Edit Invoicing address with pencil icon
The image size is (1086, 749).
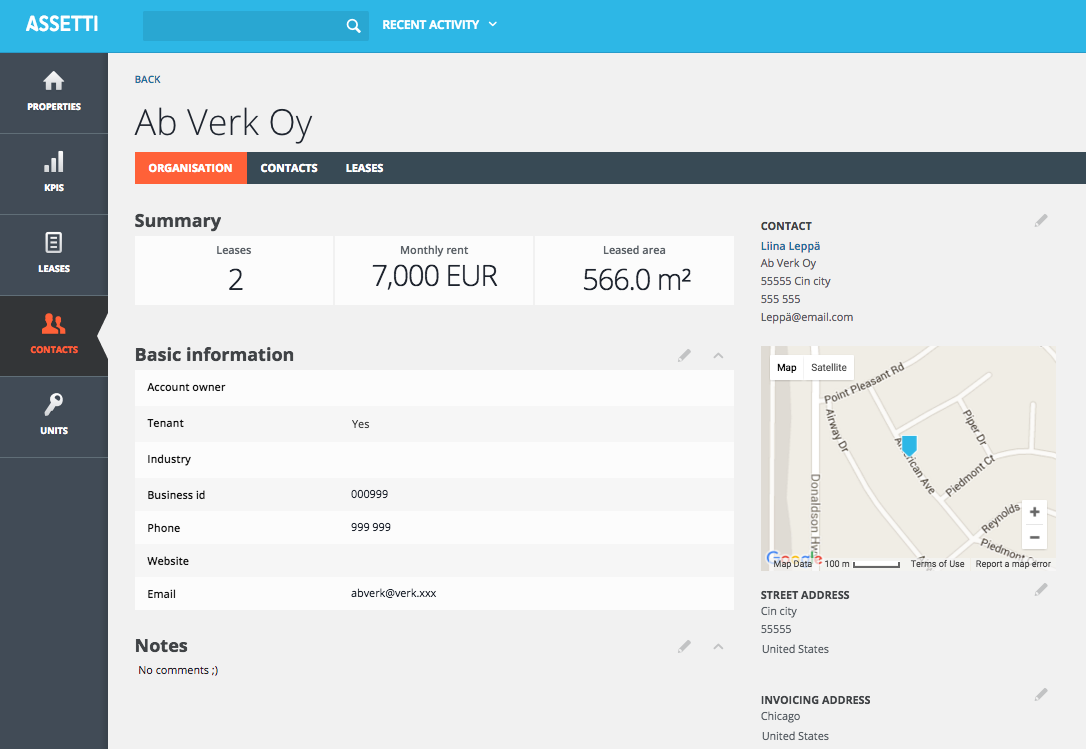click(1041, 694)
